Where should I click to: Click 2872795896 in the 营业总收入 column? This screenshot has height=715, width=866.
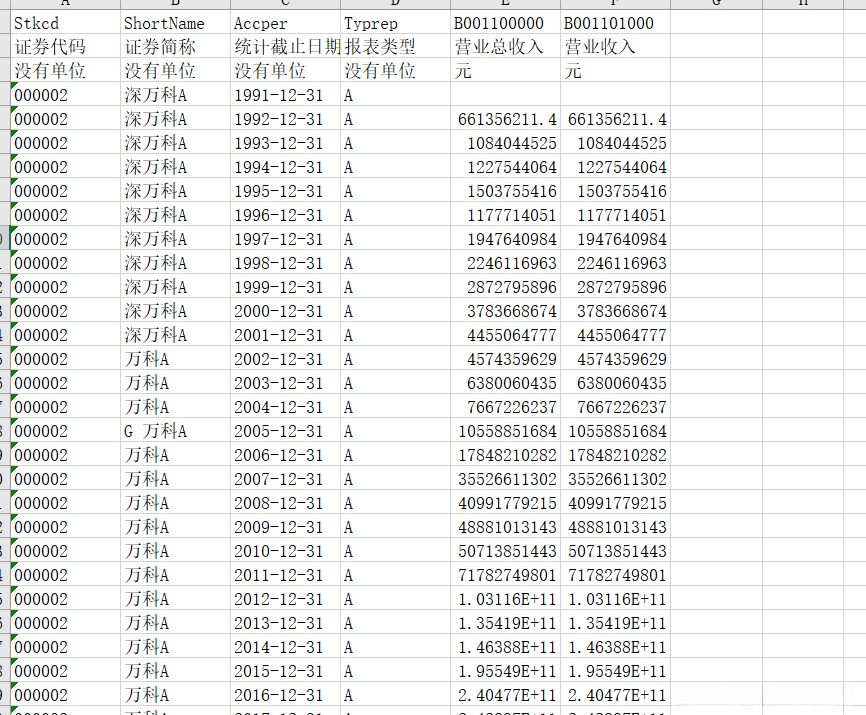505,287
